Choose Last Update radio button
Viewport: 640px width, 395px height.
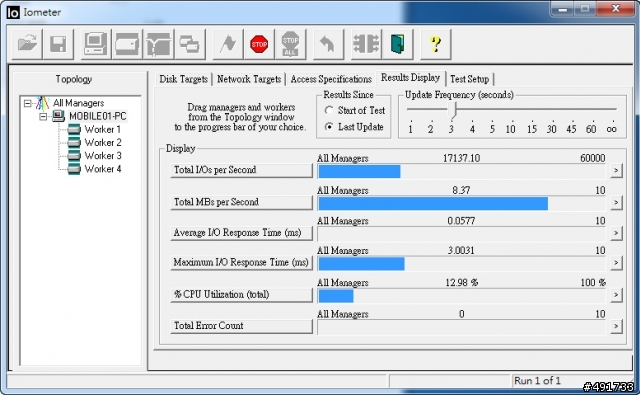[329, 127]
